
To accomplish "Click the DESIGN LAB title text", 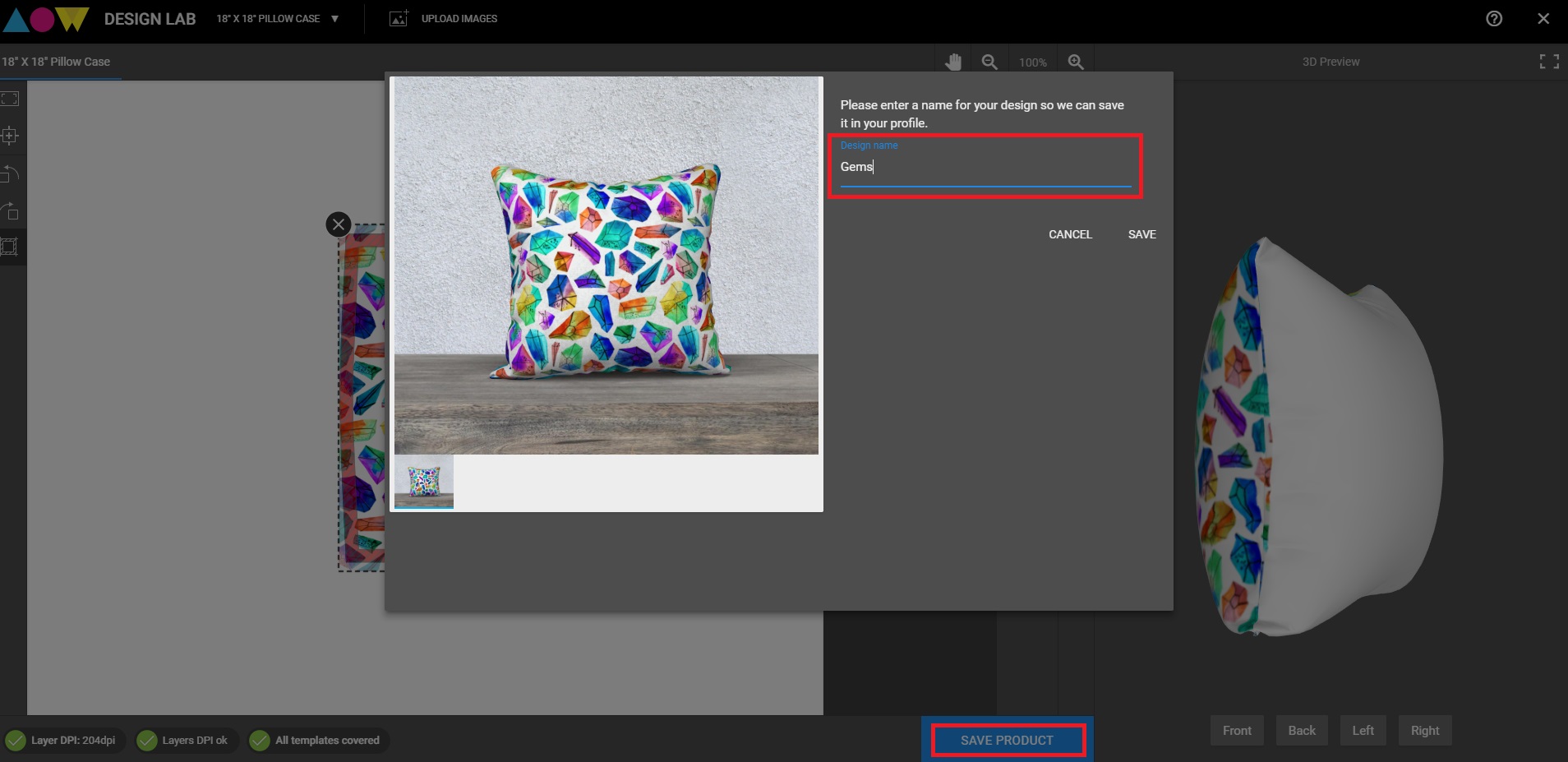I will 150,18.
